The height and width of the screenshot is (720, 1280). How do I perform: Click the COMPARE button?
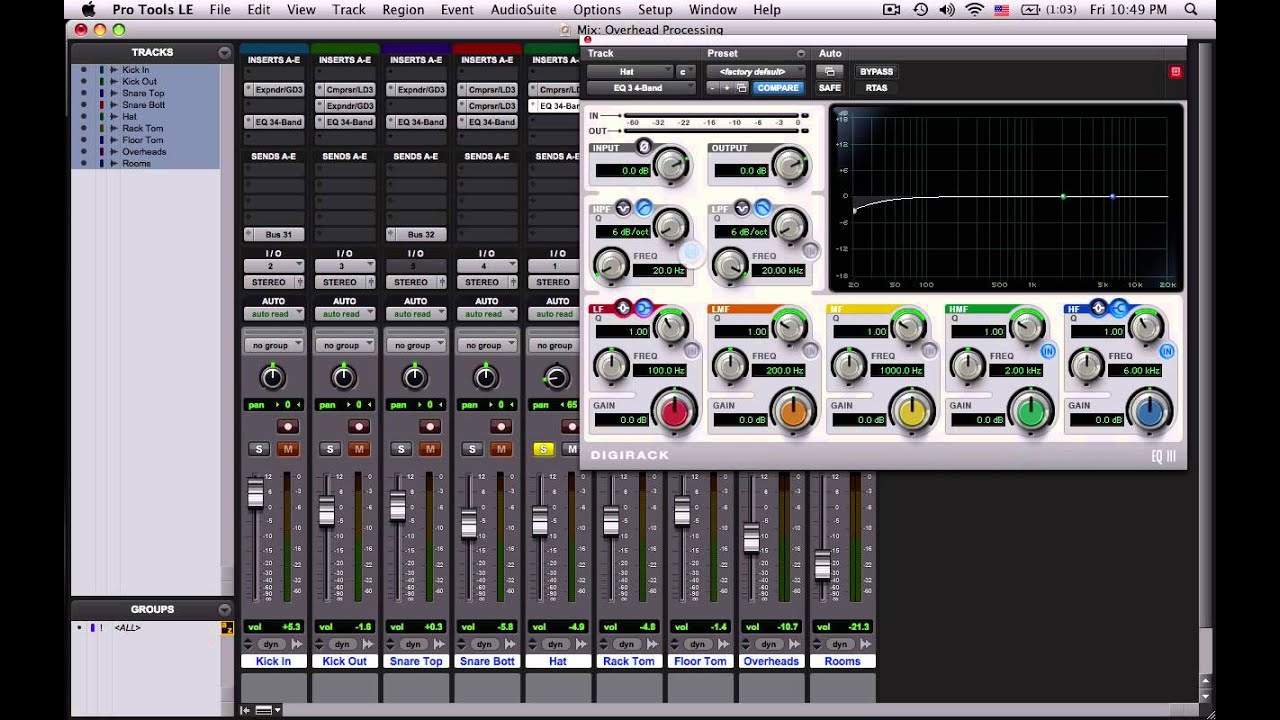click(x=777, y=88)
